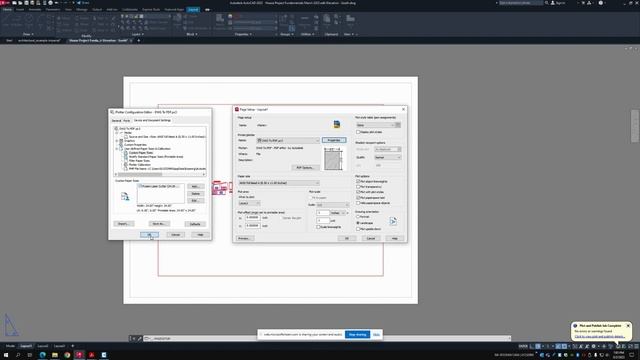640x360 pixels.
Task: Select the Source and Size tree node
Action: [164, 137]
